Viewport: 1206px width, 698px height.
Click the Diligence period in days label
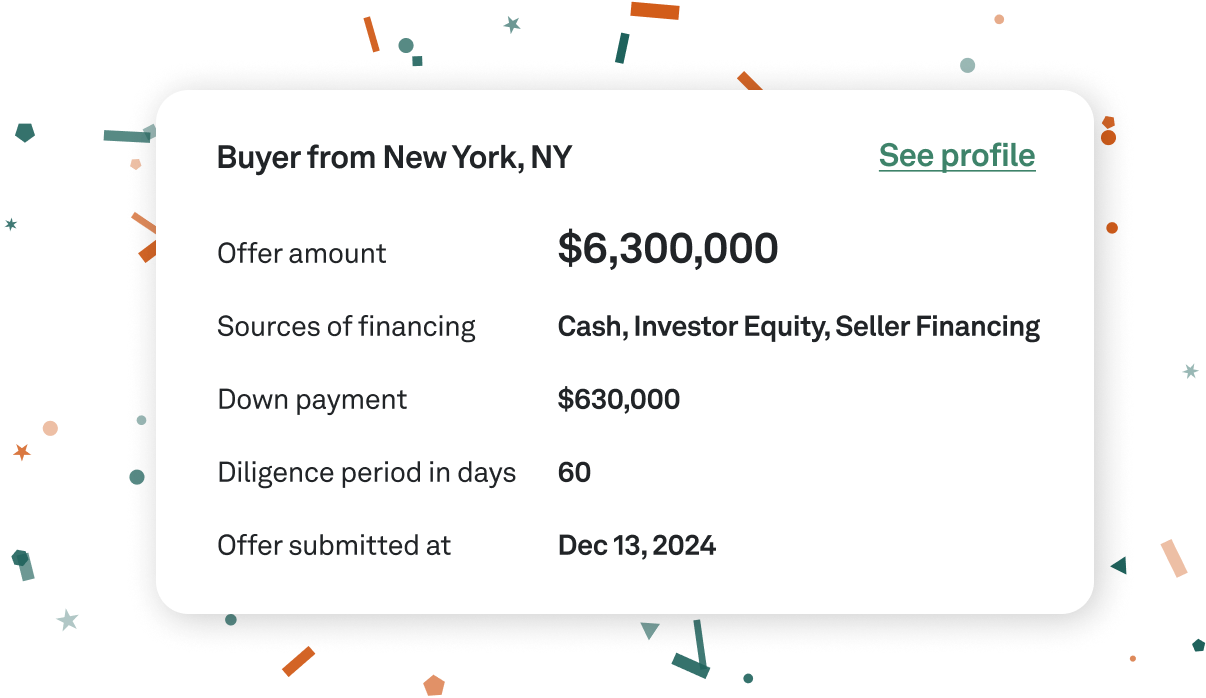coord(366,473)
